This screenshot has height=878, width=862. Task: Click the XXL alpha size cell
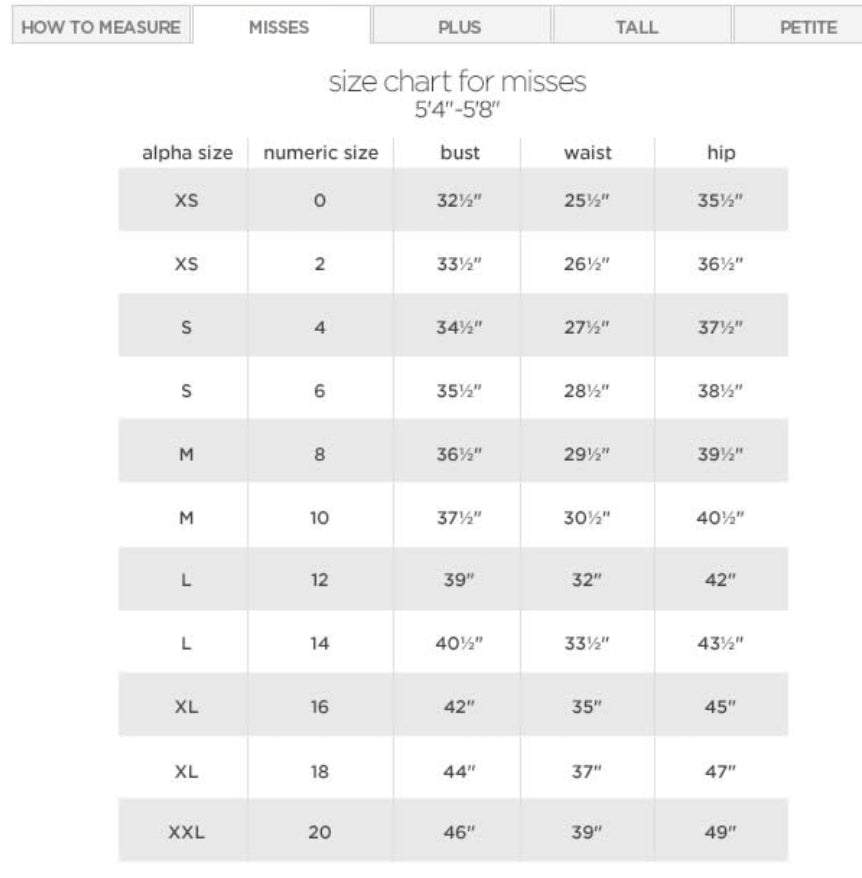click(186, 831)
